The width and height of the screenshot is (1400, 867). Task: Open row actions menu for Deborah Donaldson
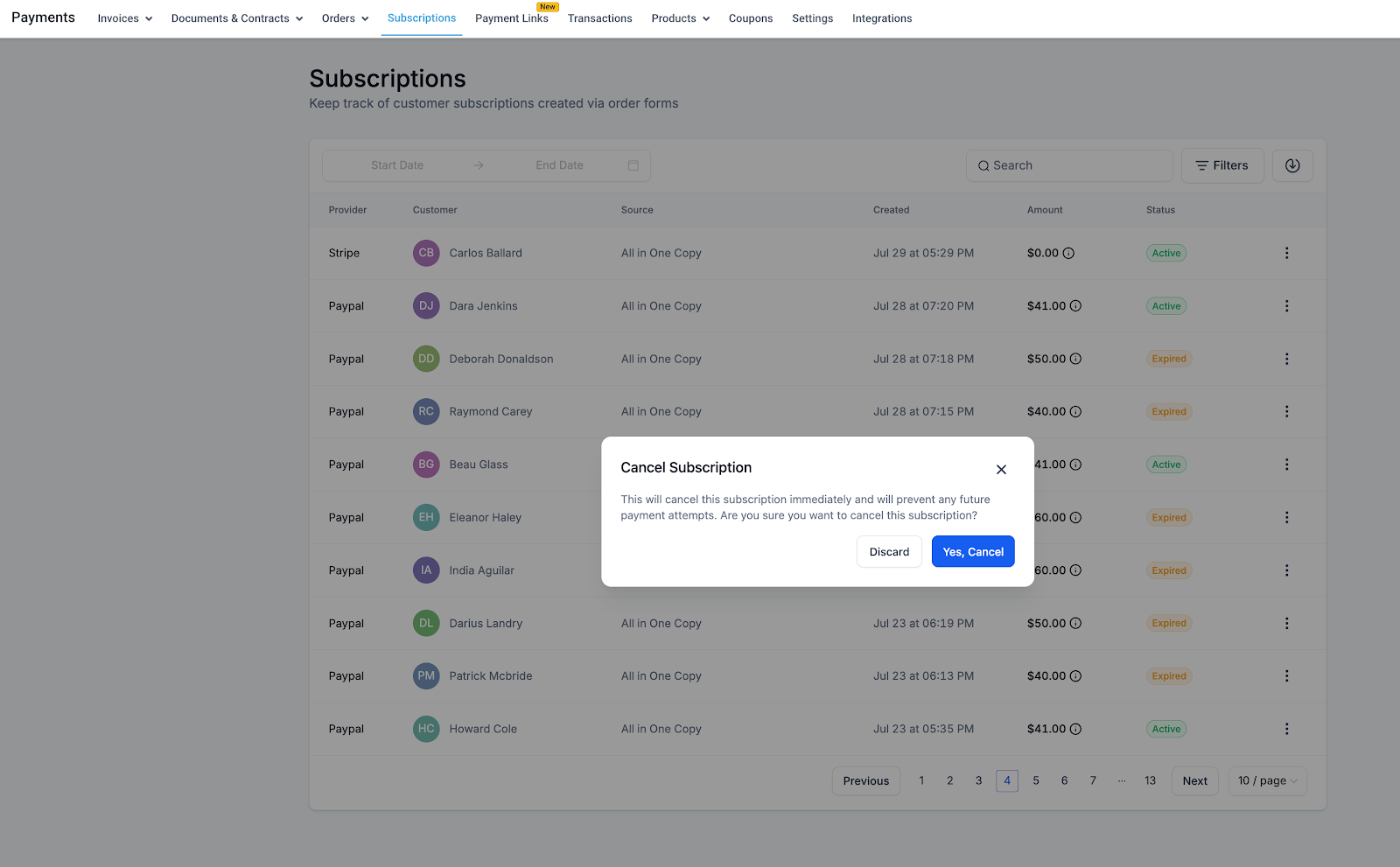[1286, 359]
